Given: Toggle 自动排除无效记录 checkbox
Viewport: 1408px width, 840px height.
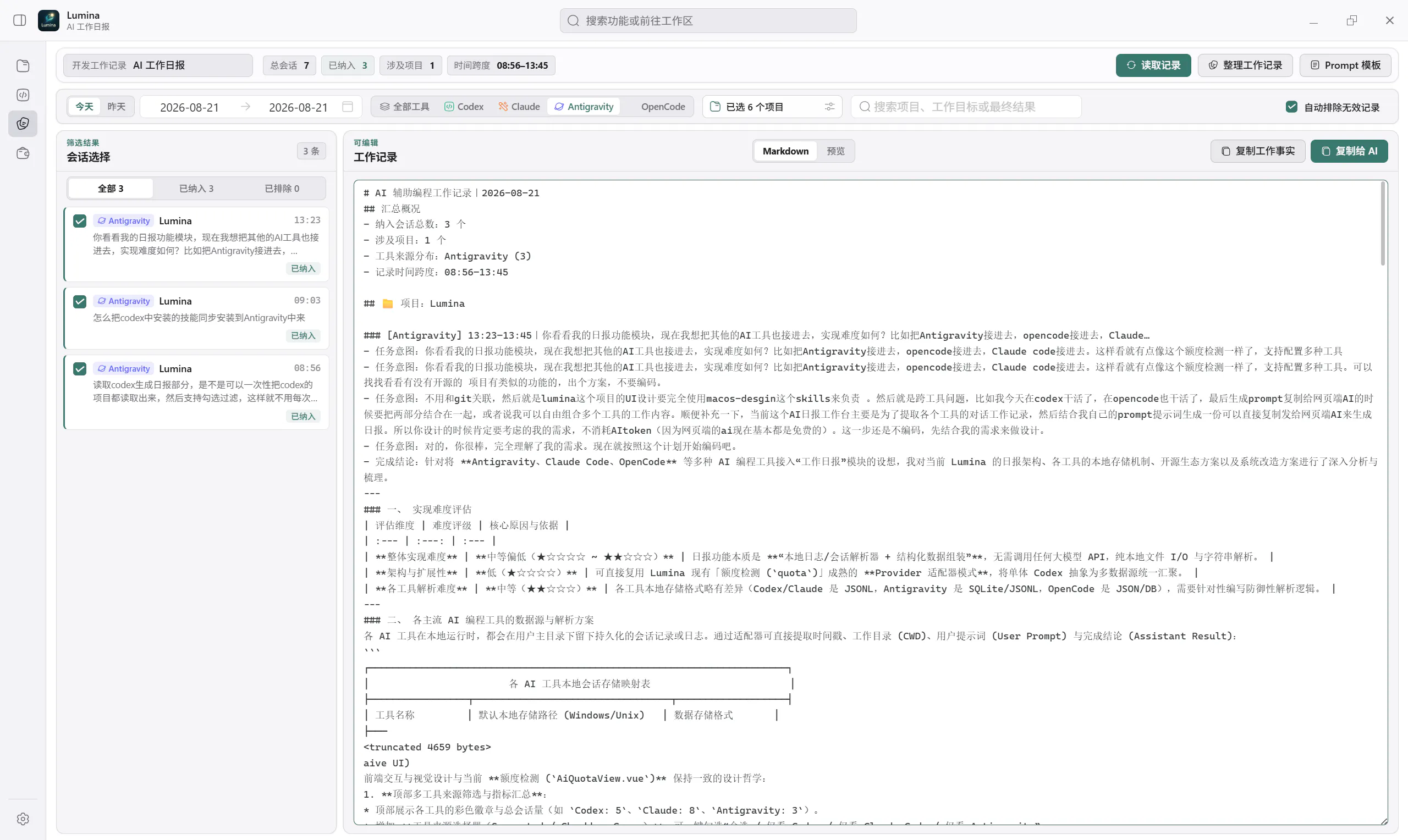Looking at the screenshot, I should point(1291,107).
